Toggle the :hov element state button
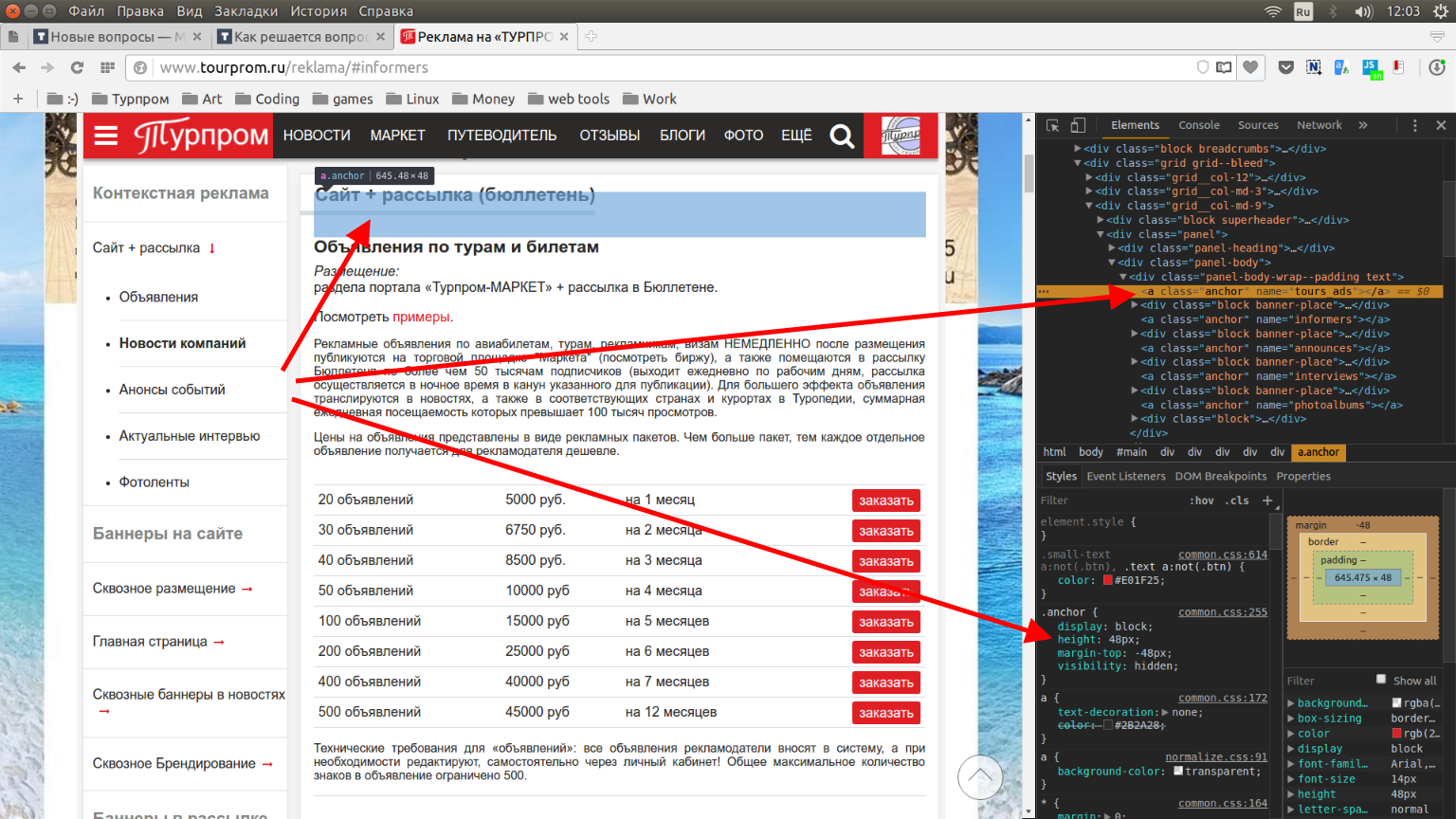Viewport: 1456px width, 819px height. (x=1202, y=500)
